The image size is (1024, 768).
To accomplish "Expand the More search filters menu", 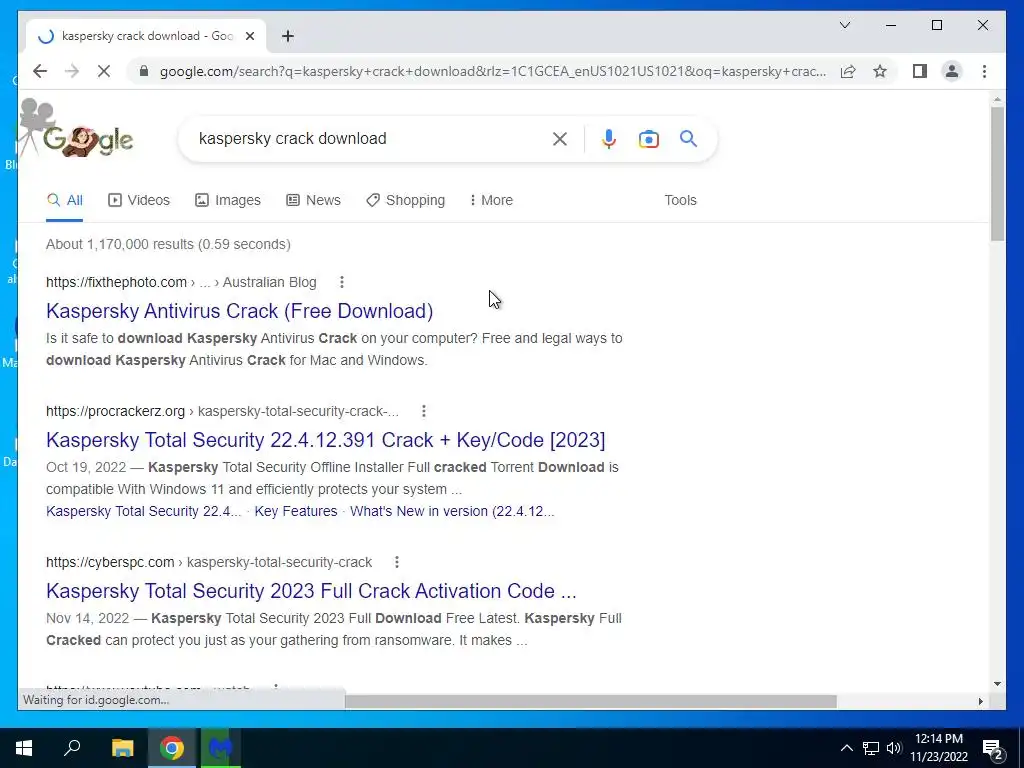I will [491, 200].
